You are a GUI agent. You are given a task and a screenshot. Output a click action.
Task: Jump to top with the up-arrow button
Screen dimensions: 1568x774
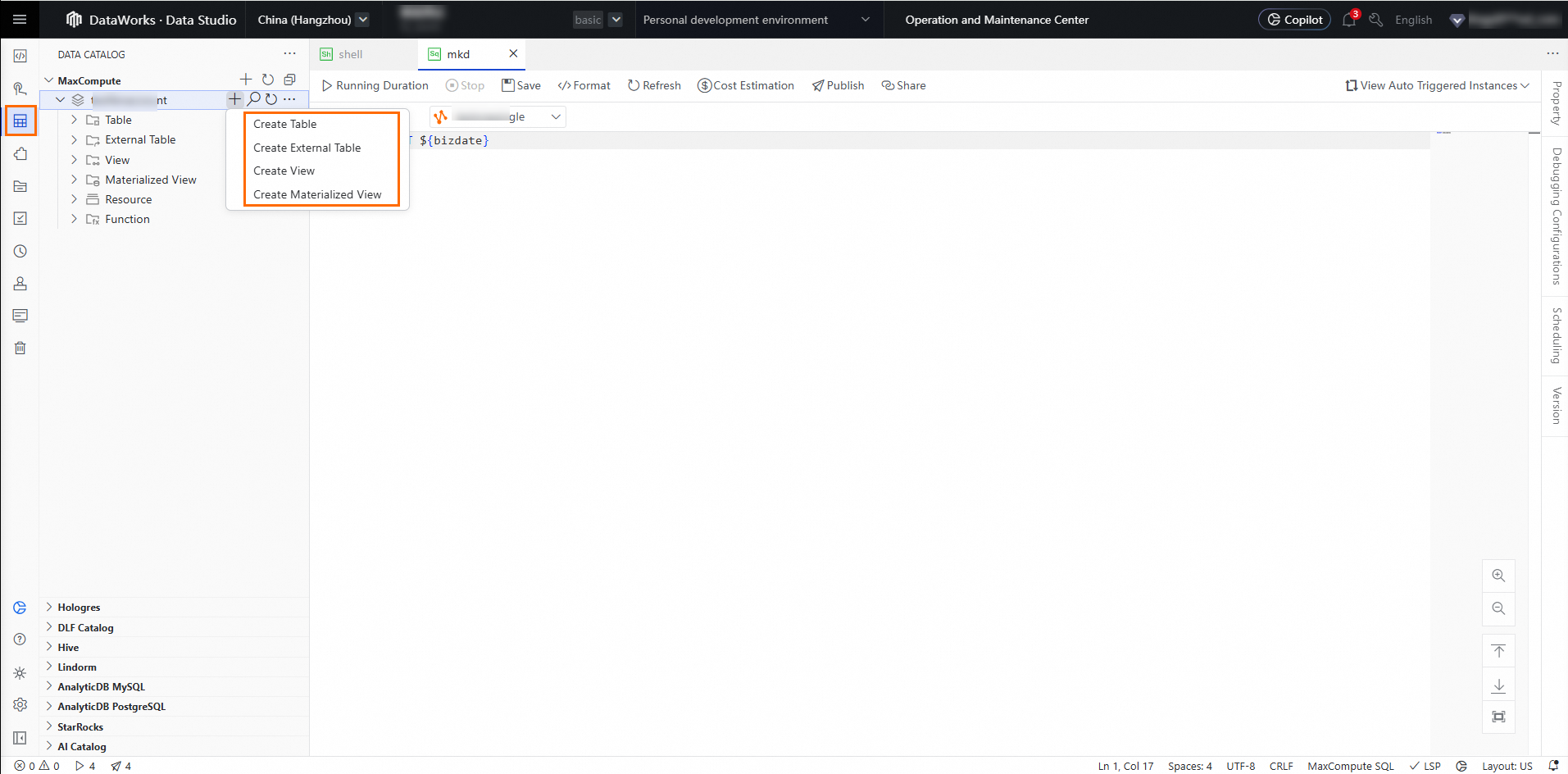(x=1498, y=651)
